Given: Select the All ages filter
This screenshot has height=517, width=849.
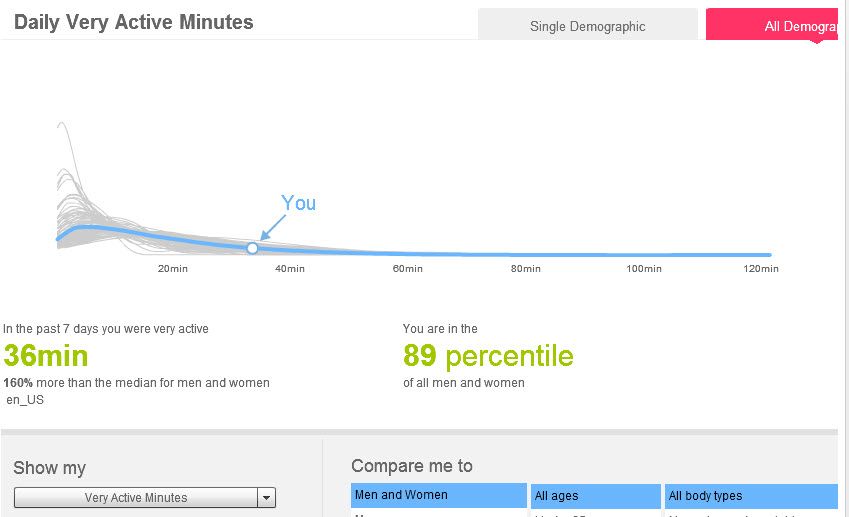Looking at the screenshot, I should (595, 496).
